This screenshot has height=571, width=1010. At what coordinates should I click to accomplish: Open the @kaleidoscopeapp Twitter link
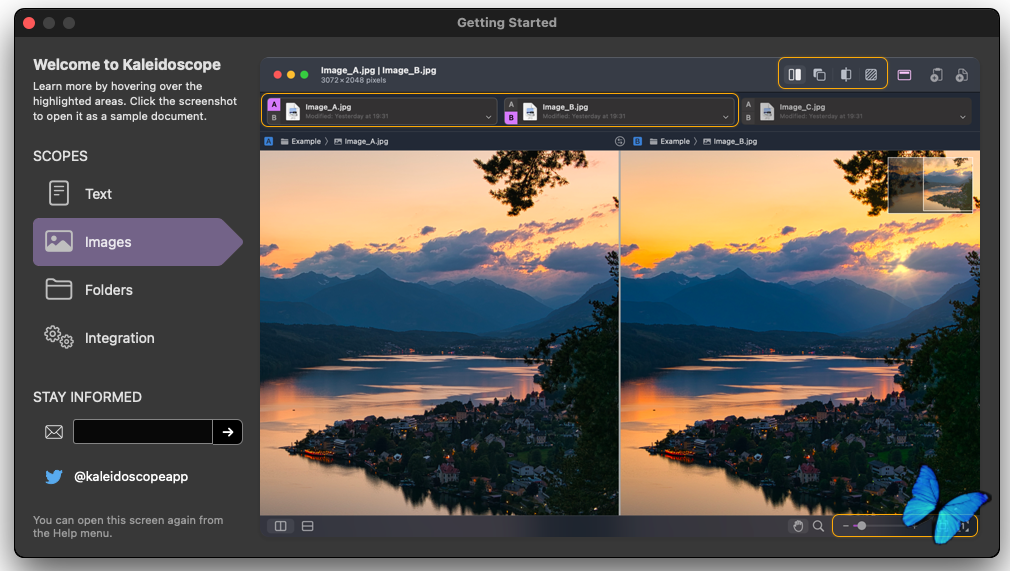click(131, 477)
